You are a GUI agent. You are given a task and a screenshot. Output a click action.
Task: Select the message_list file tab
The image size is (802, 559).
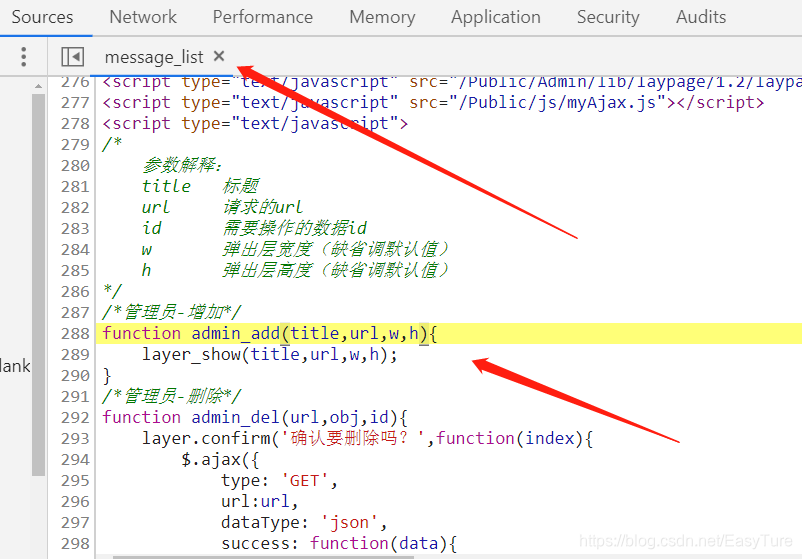(154, 57)
